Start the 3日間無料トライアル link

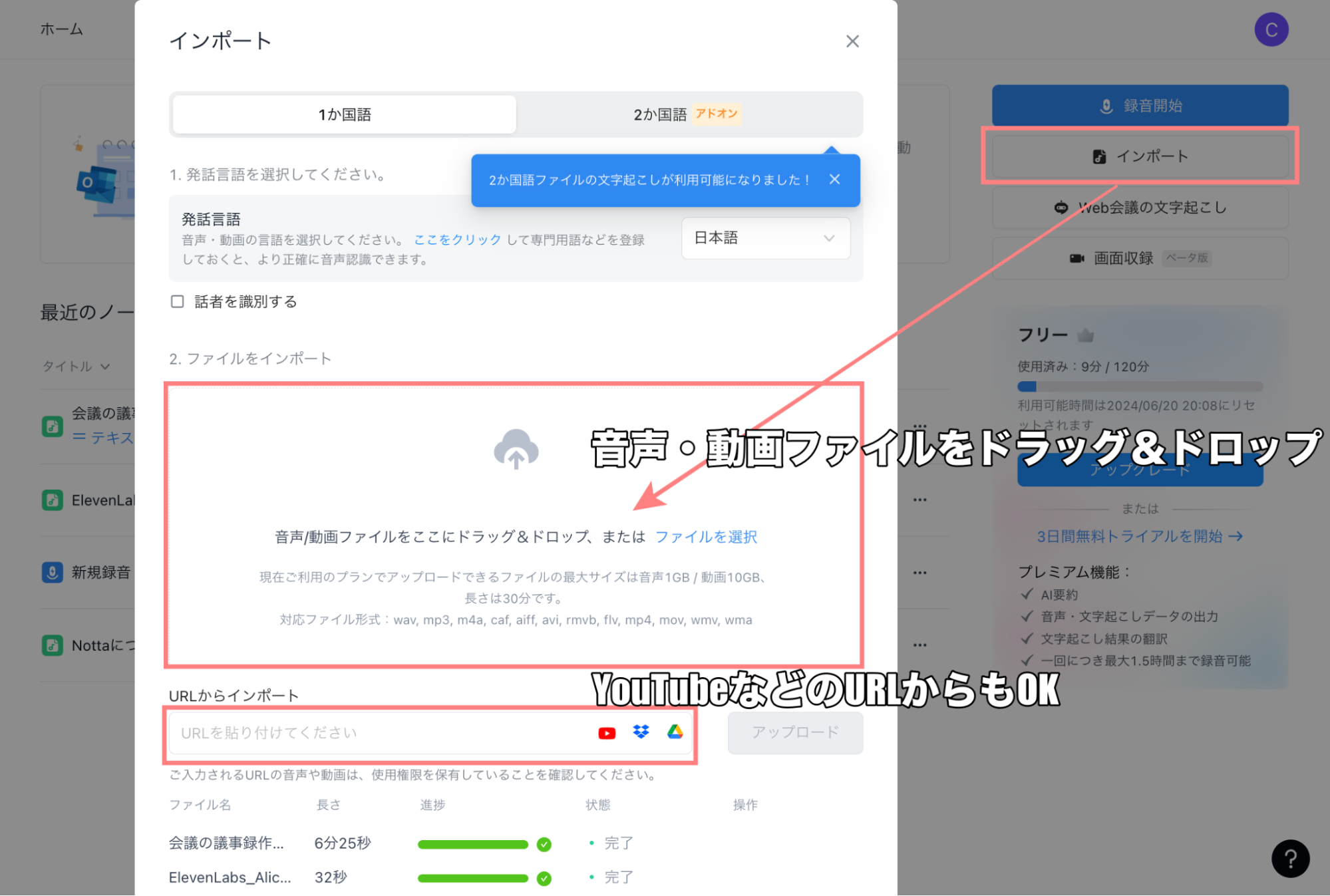[x=1138, y=536]
